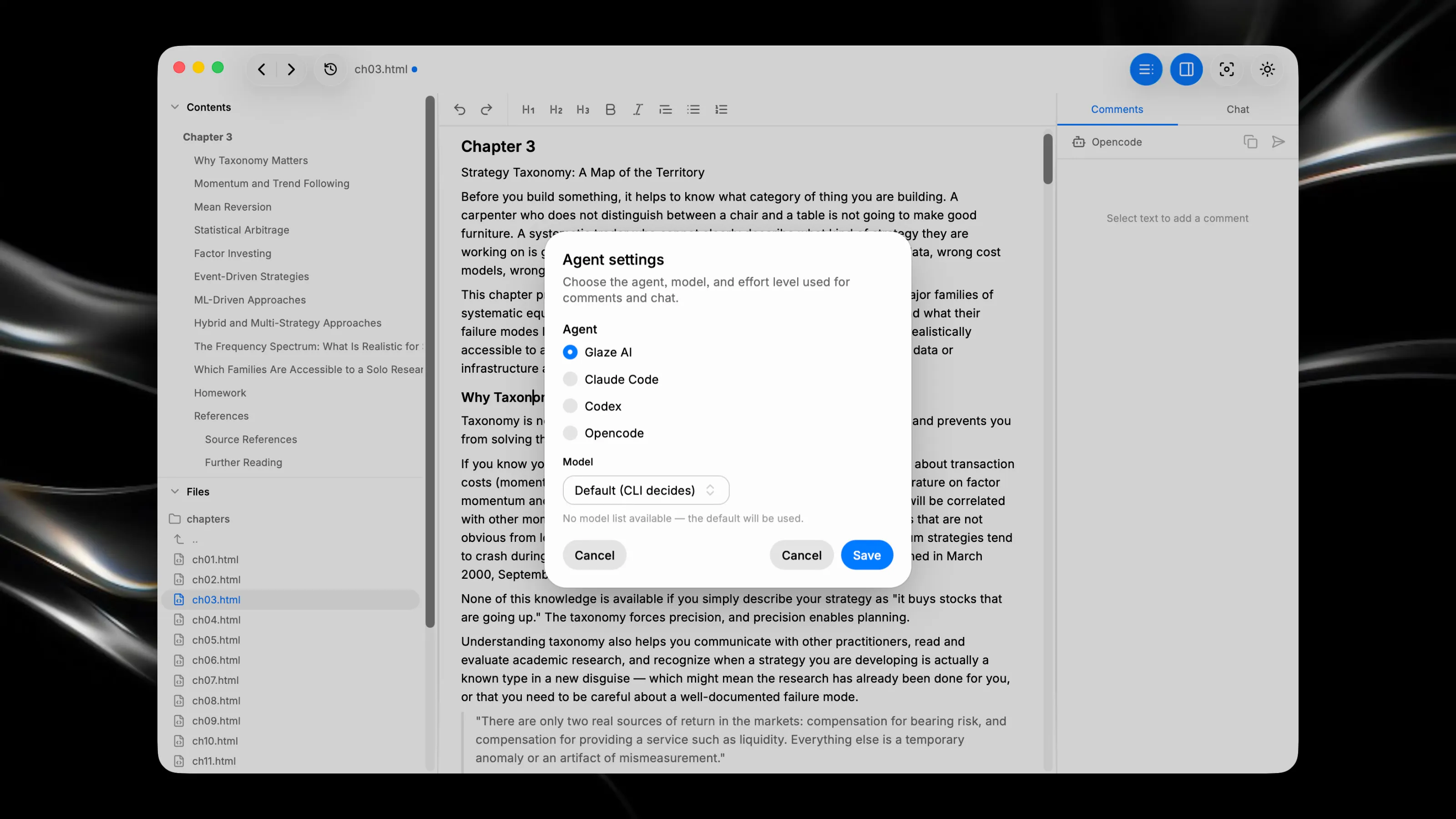Toggle the right side panel button

[x=1186, y=69]
